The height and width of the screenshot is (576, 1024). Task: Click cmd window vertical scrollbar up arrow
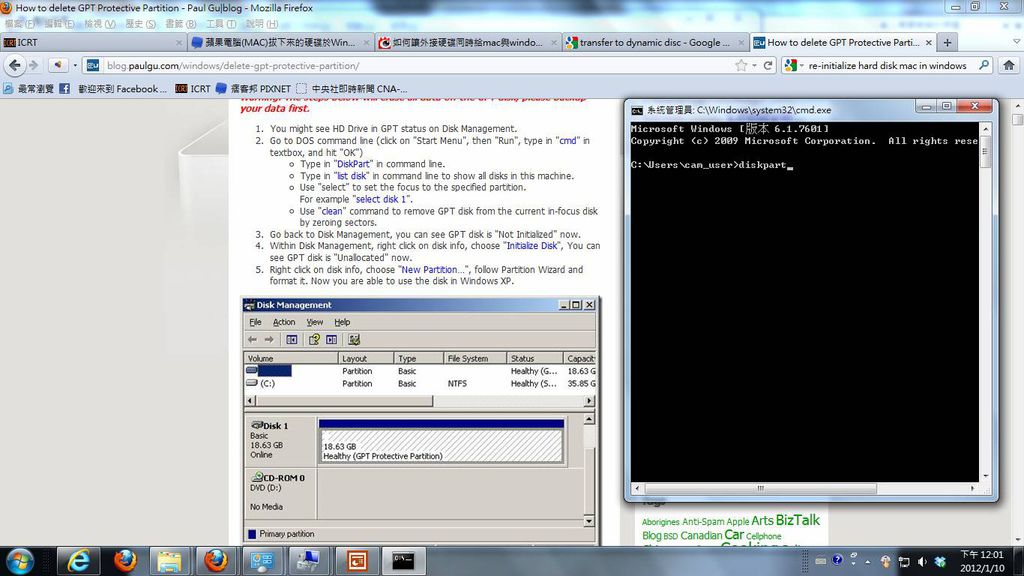point(985,129)
